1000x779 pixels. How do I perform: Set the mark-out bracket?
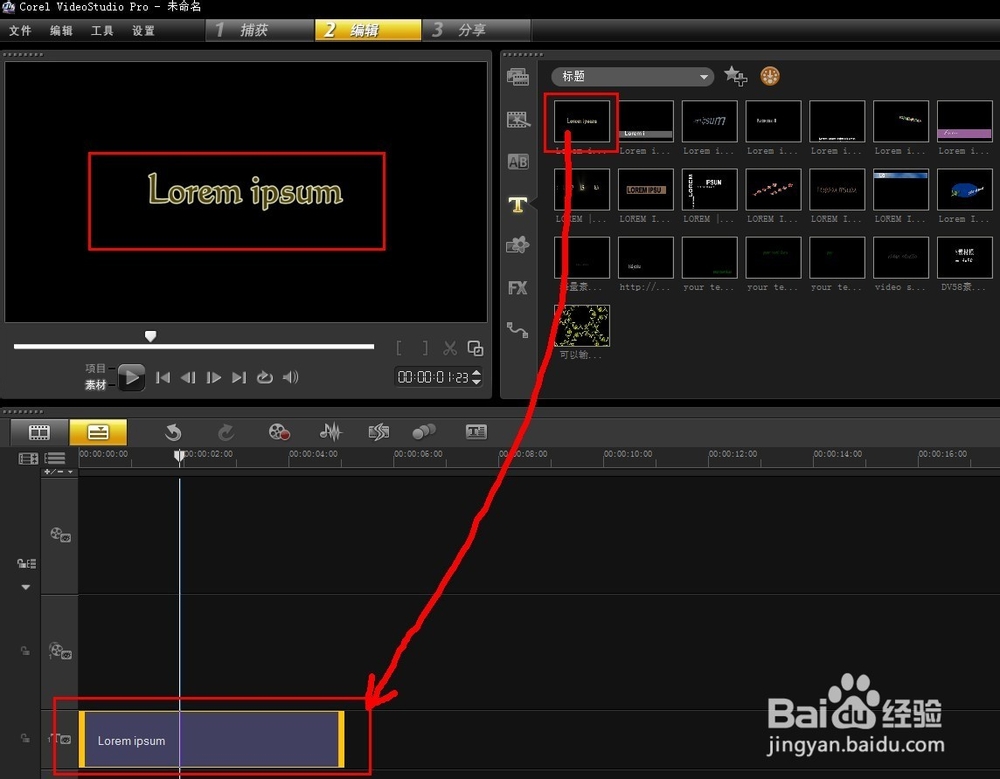pos(425,348)
